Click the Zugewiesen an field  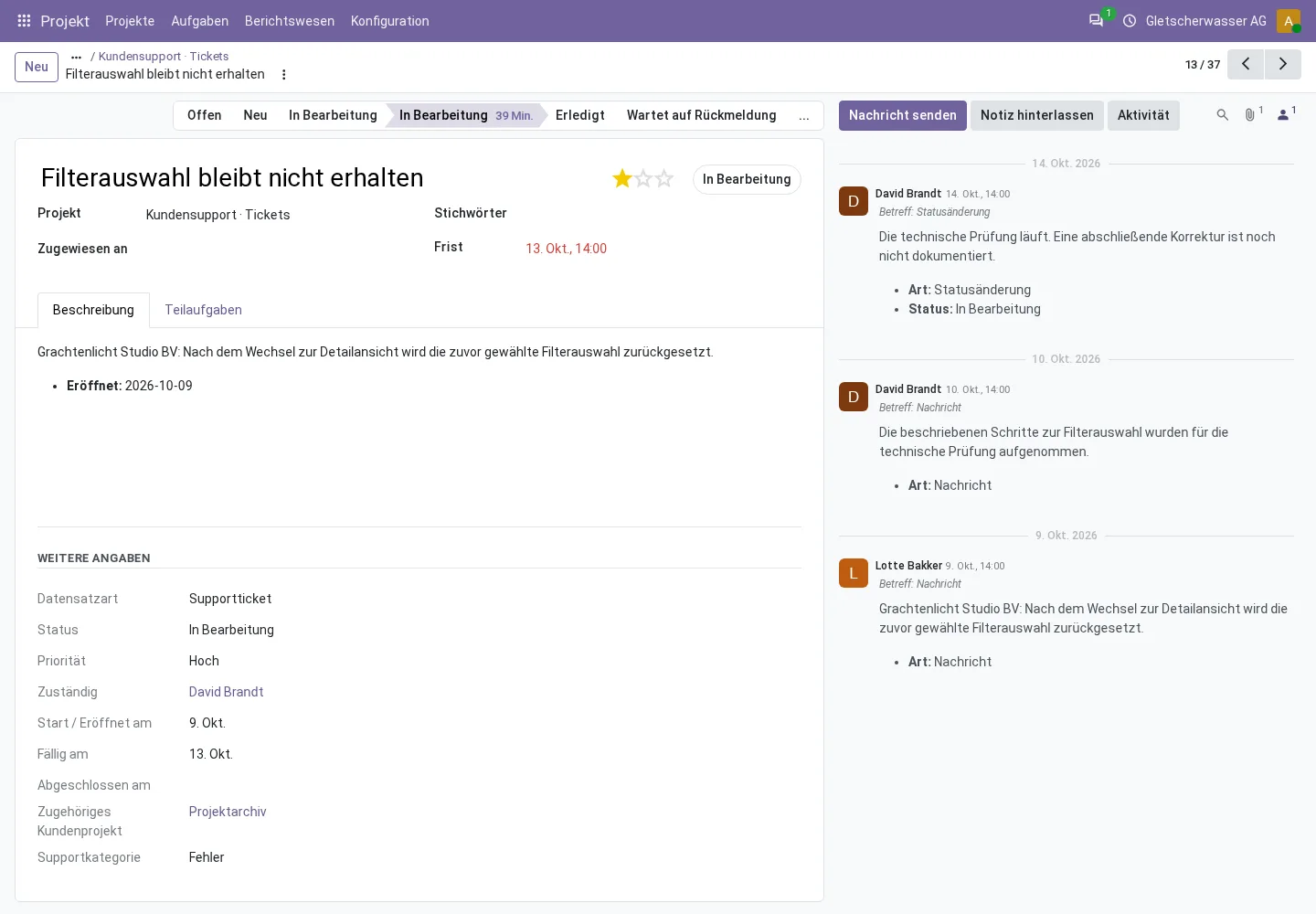click(274, 249)
